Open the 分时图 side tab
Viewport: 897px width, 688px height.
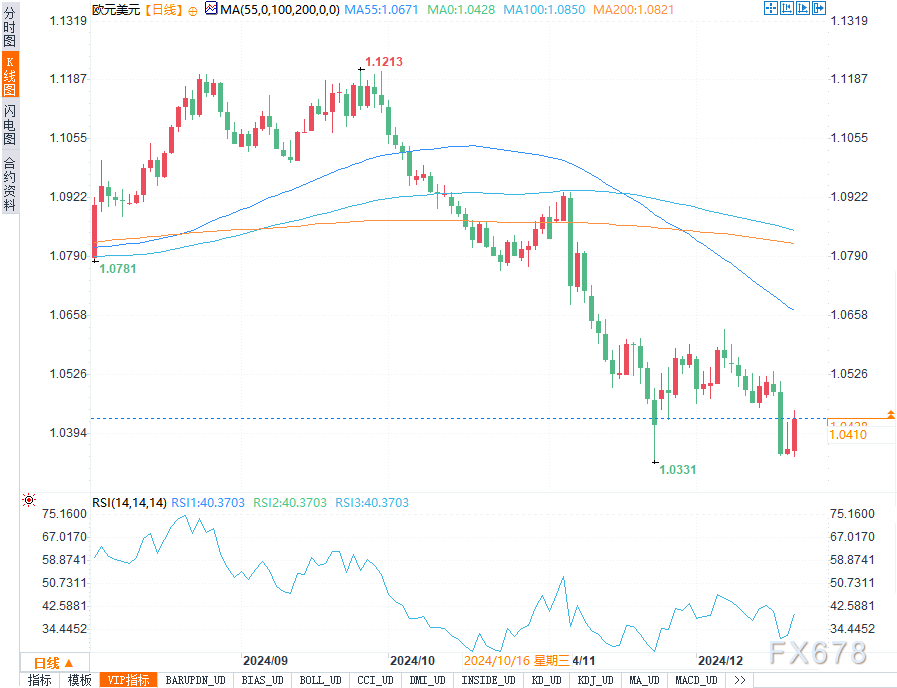pyautogui.click(x=10, y=26)
